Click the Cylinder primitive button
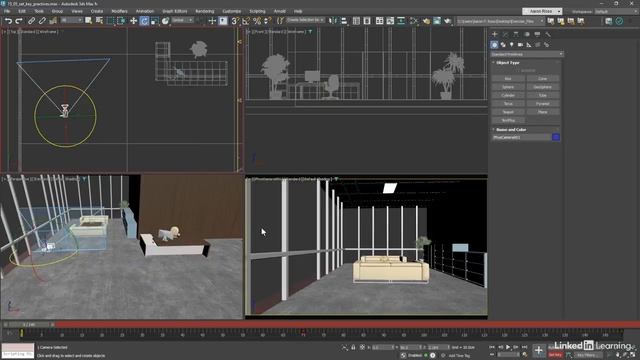 (x=508, y=95)
